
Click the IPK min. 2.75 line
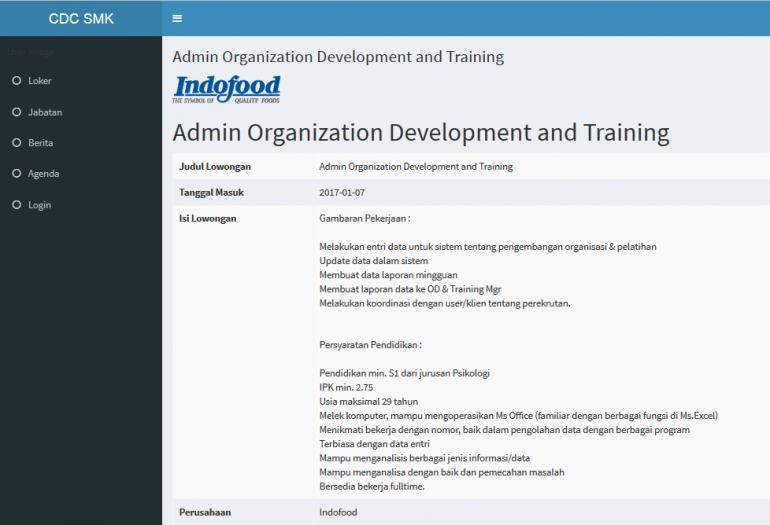pos(346,387)
